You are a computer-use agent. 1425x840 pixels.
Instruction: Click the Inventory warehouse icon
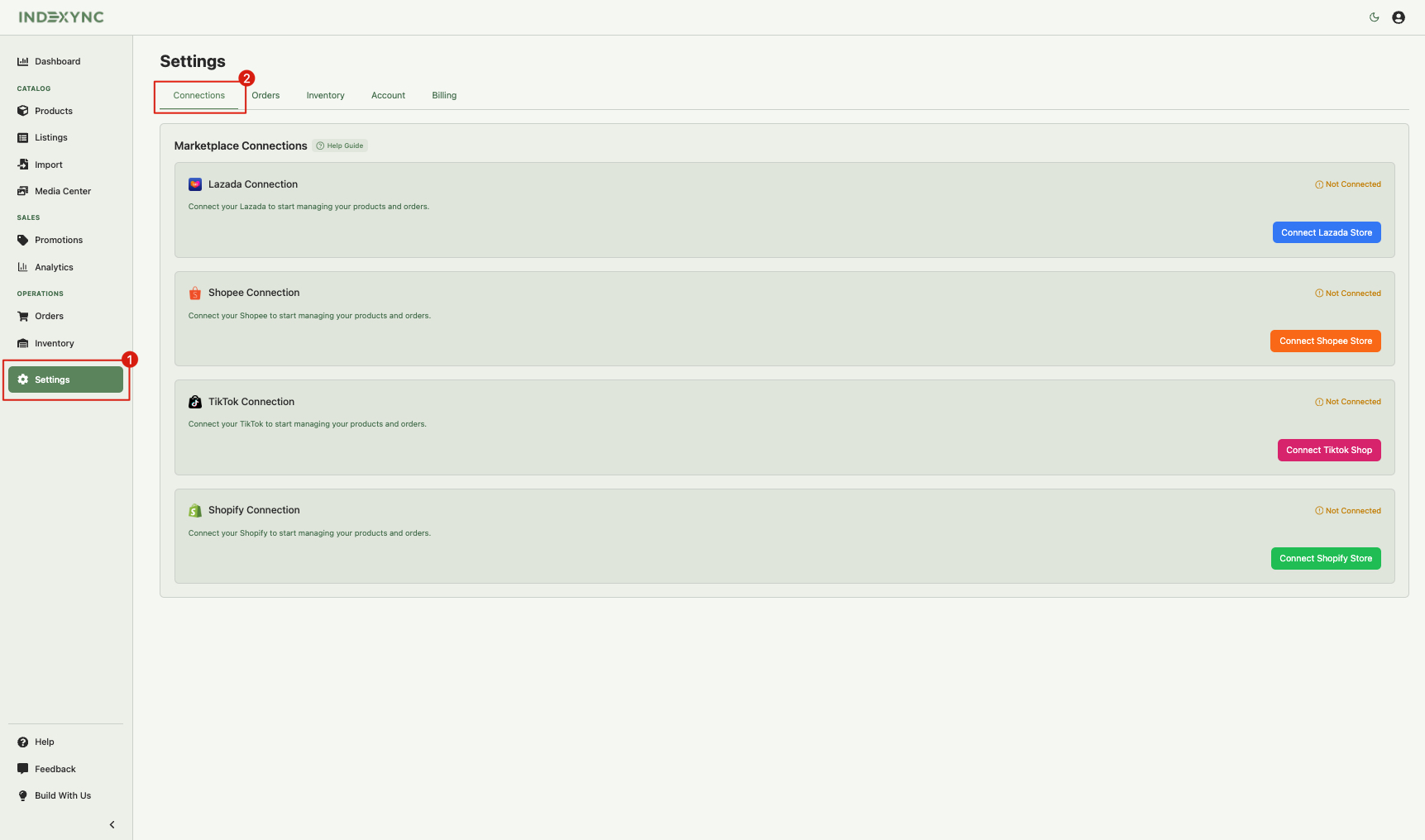[x=23, y=343]
